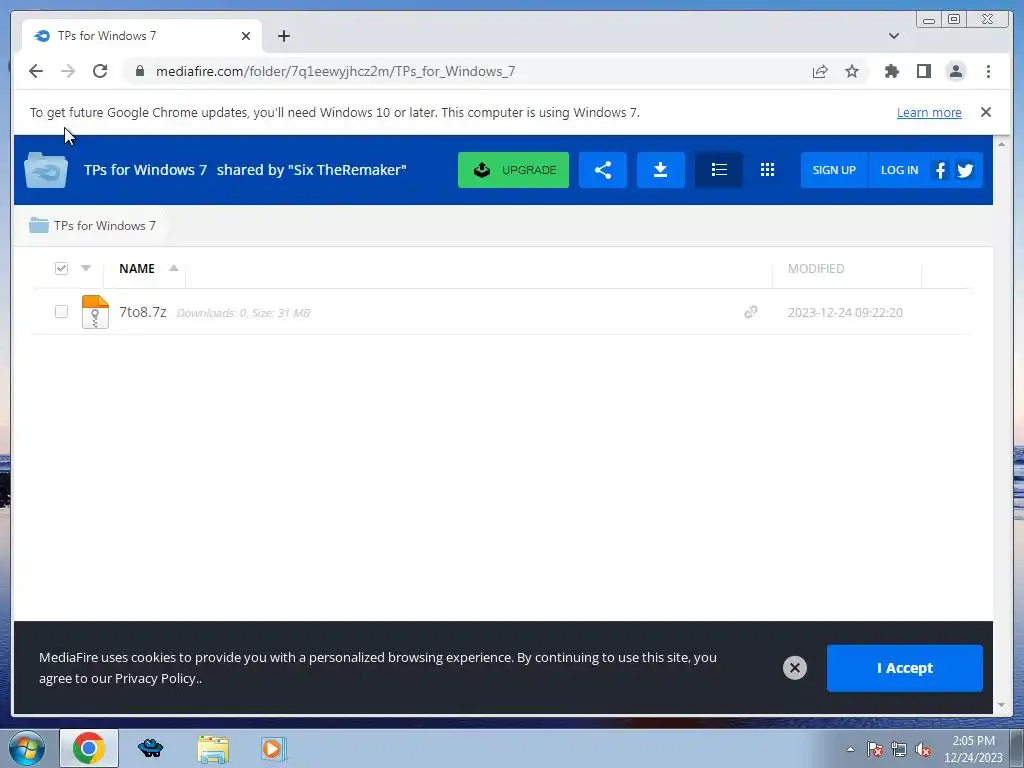Click the I Accept cookies button

[x=904, y=668]
